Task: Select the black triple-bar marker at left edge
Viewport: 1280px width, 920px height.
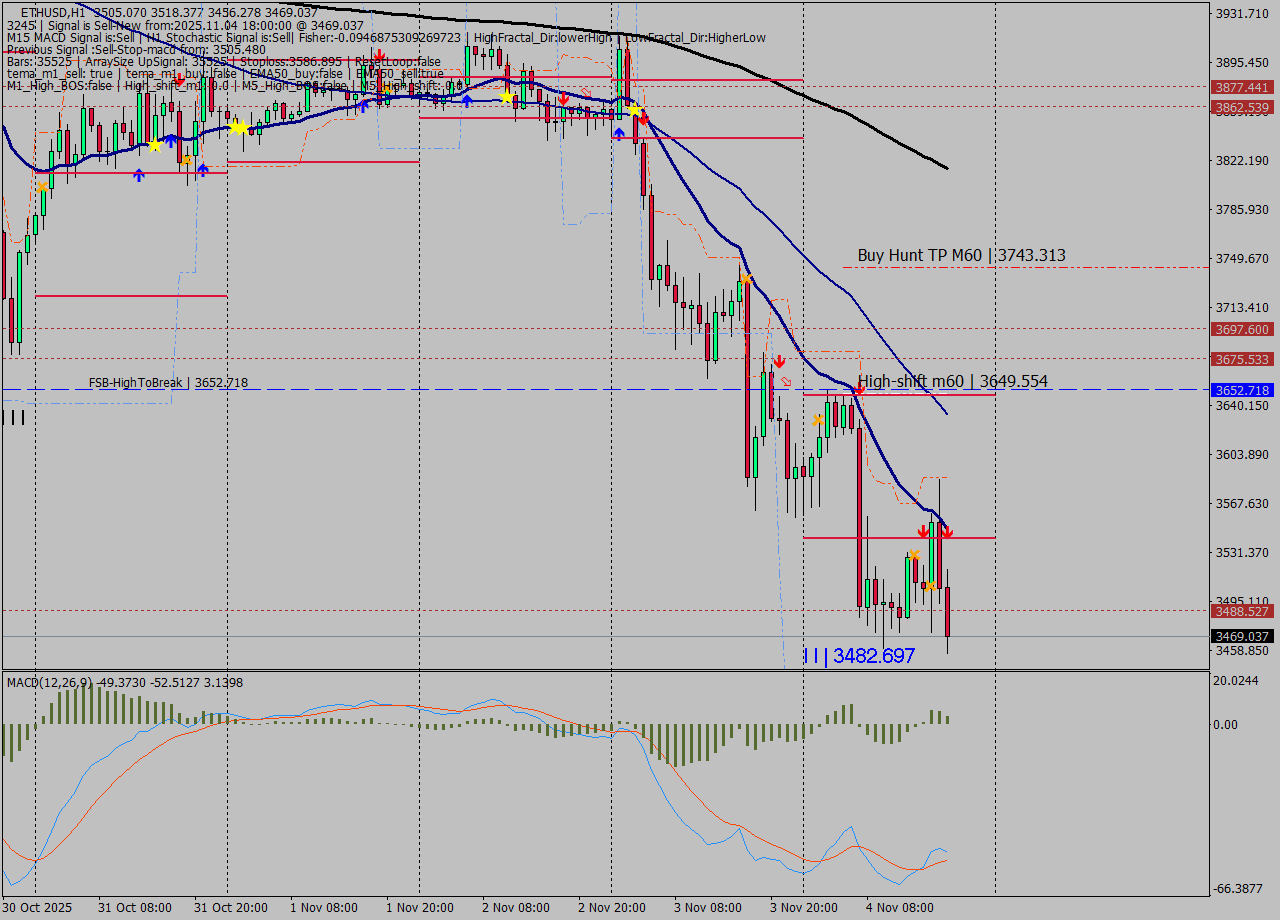Action: pos(14,417)
